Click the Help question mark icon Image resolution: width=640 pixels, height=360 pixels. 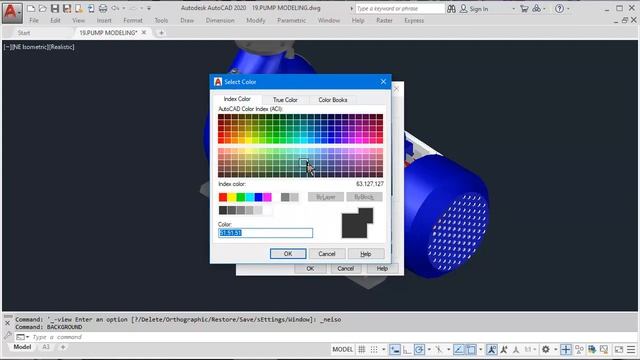(x=559, y=9)
